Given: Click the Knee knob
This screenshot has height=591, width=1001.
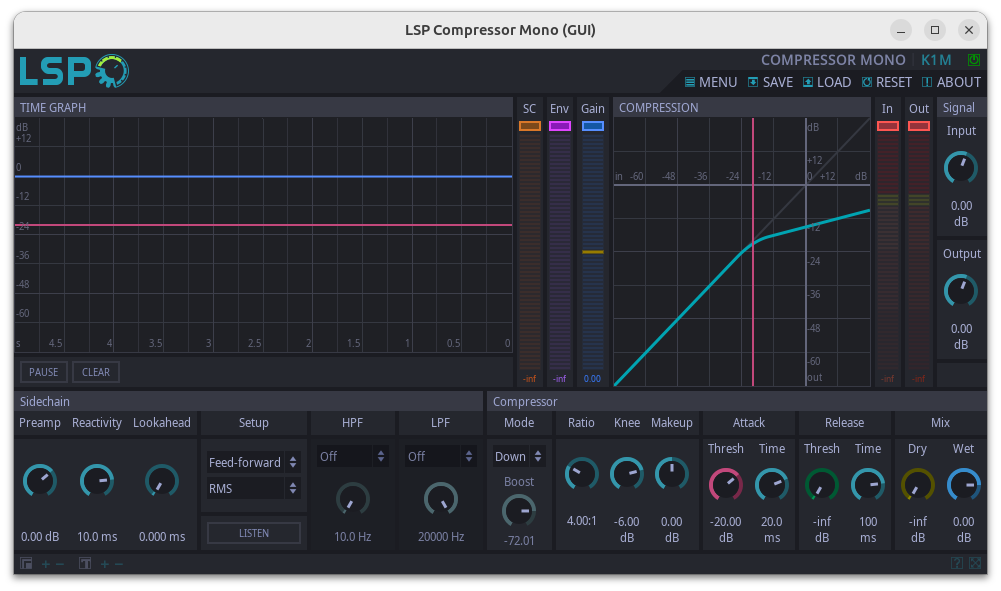Looking at the screenshot, I should click(x=626, y=474).
